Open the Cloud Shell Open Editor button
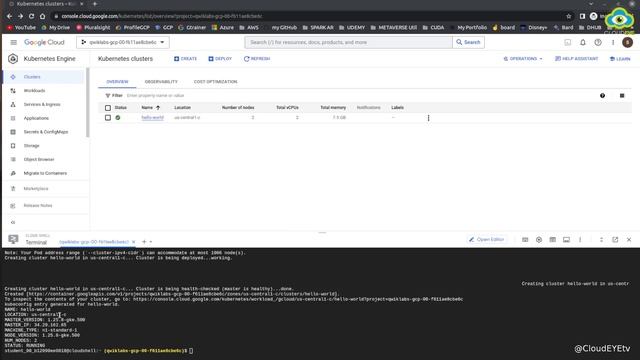 (x=487, y=240)
